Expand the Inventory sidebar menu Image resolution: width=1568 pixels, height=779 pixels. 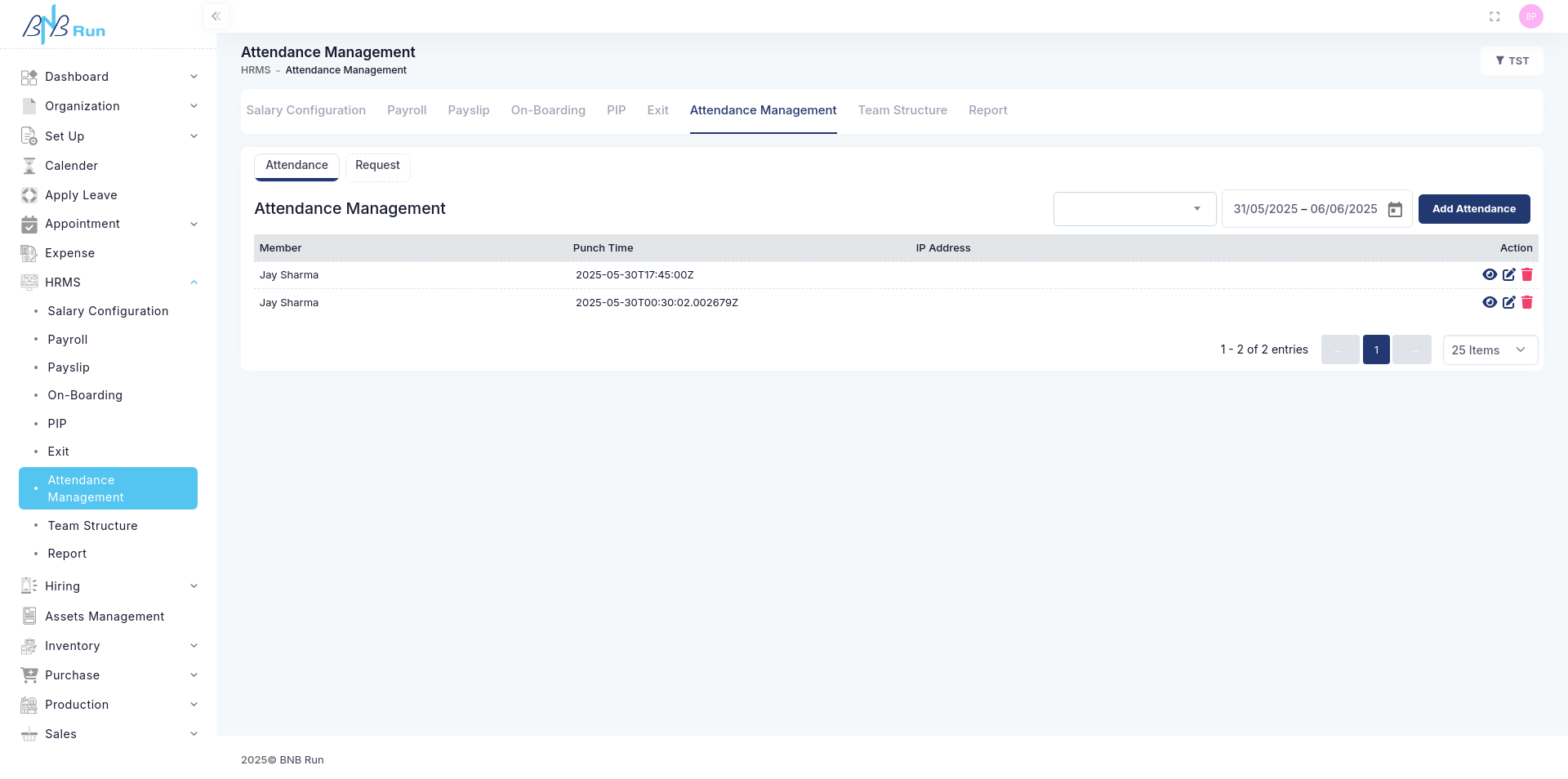point(194,646)
